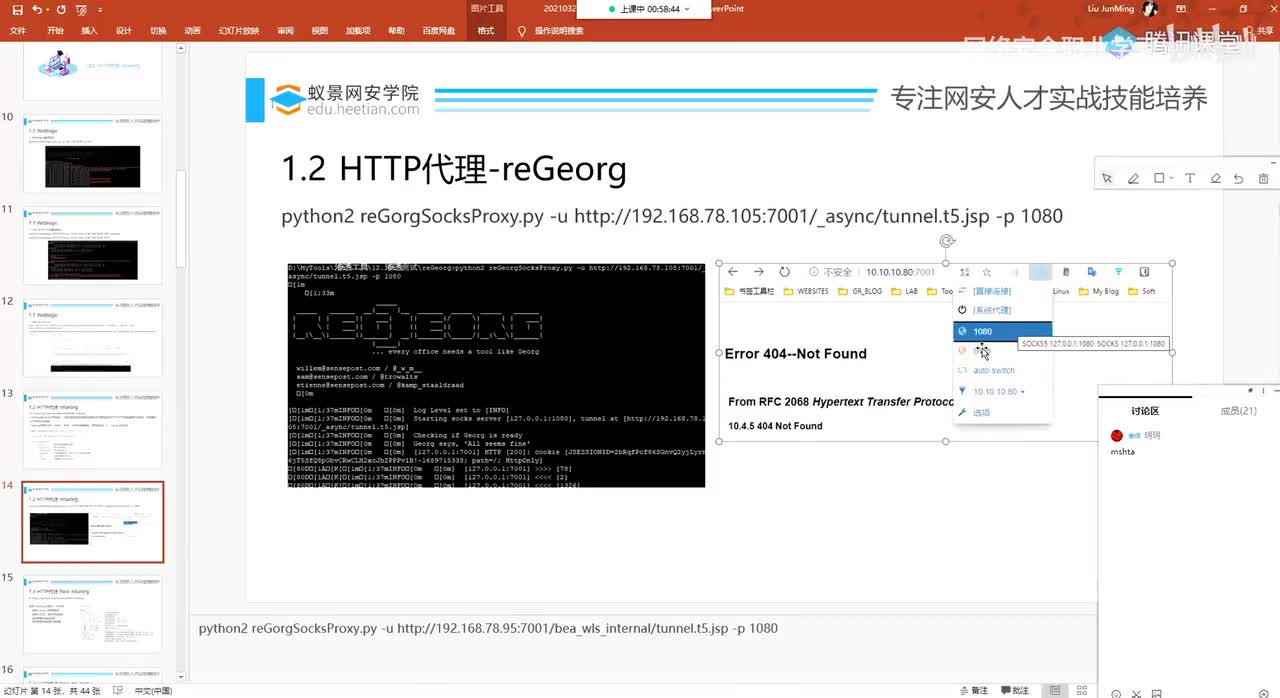Start slideshow from beginning icon in title bar

point(80,9)
